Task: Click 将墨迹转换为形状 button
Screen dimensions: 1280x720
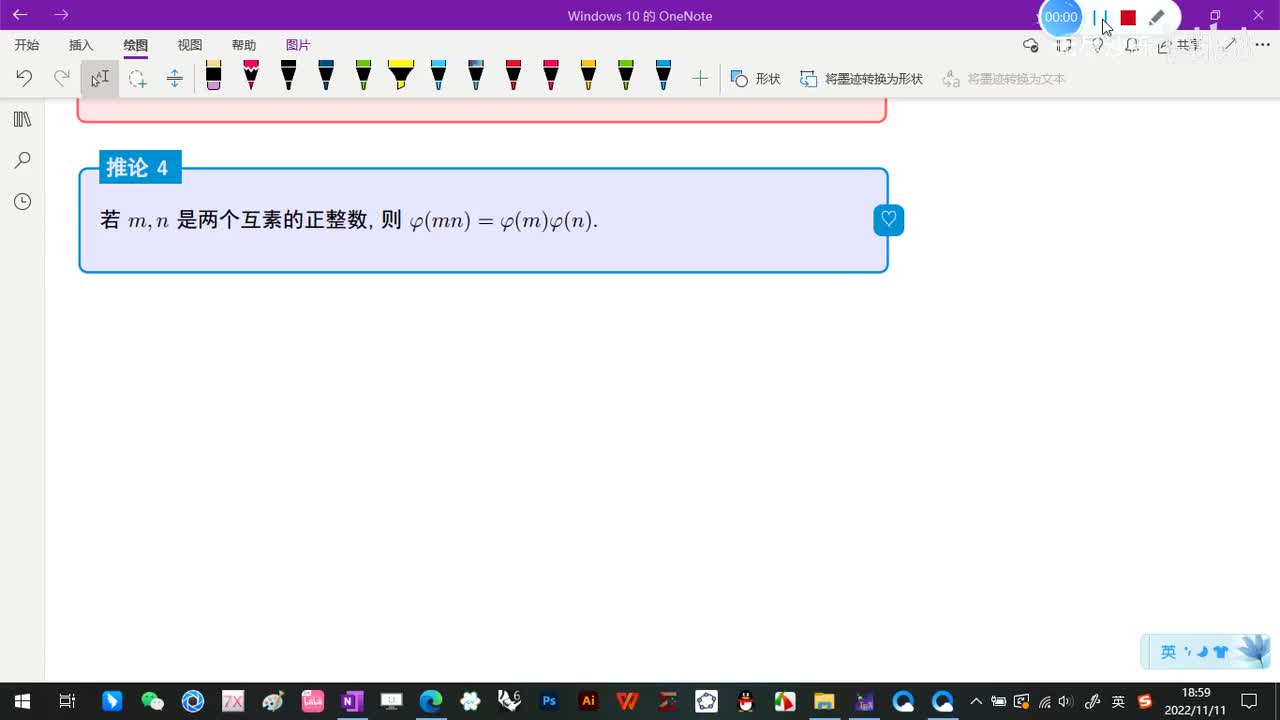Action: click(861, 78)
